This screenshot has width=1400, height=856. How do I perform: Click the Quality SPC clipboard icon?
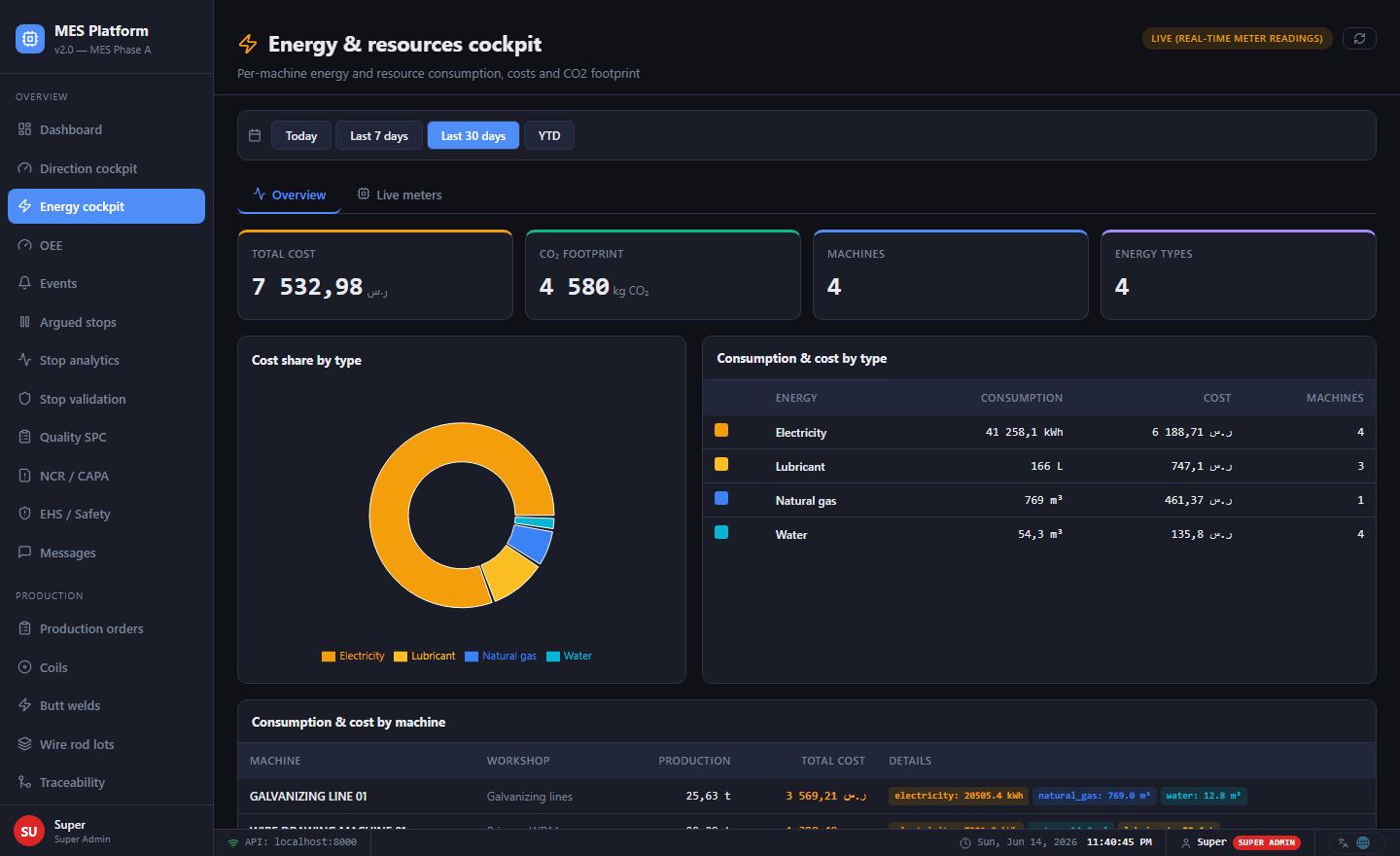(x=24, y=437)
